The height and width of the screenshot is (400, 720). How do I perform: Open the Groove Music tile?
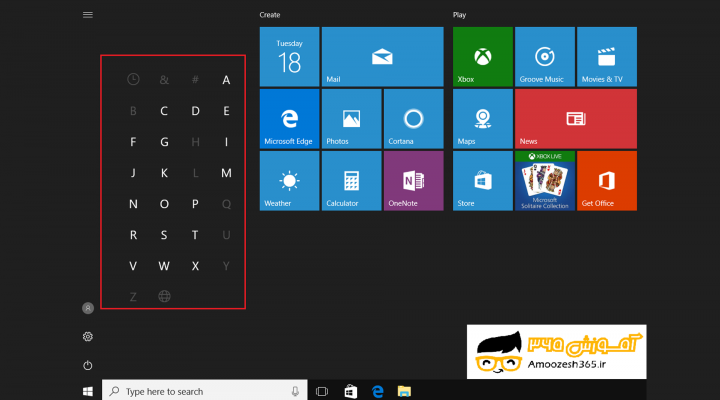(545, 56)
